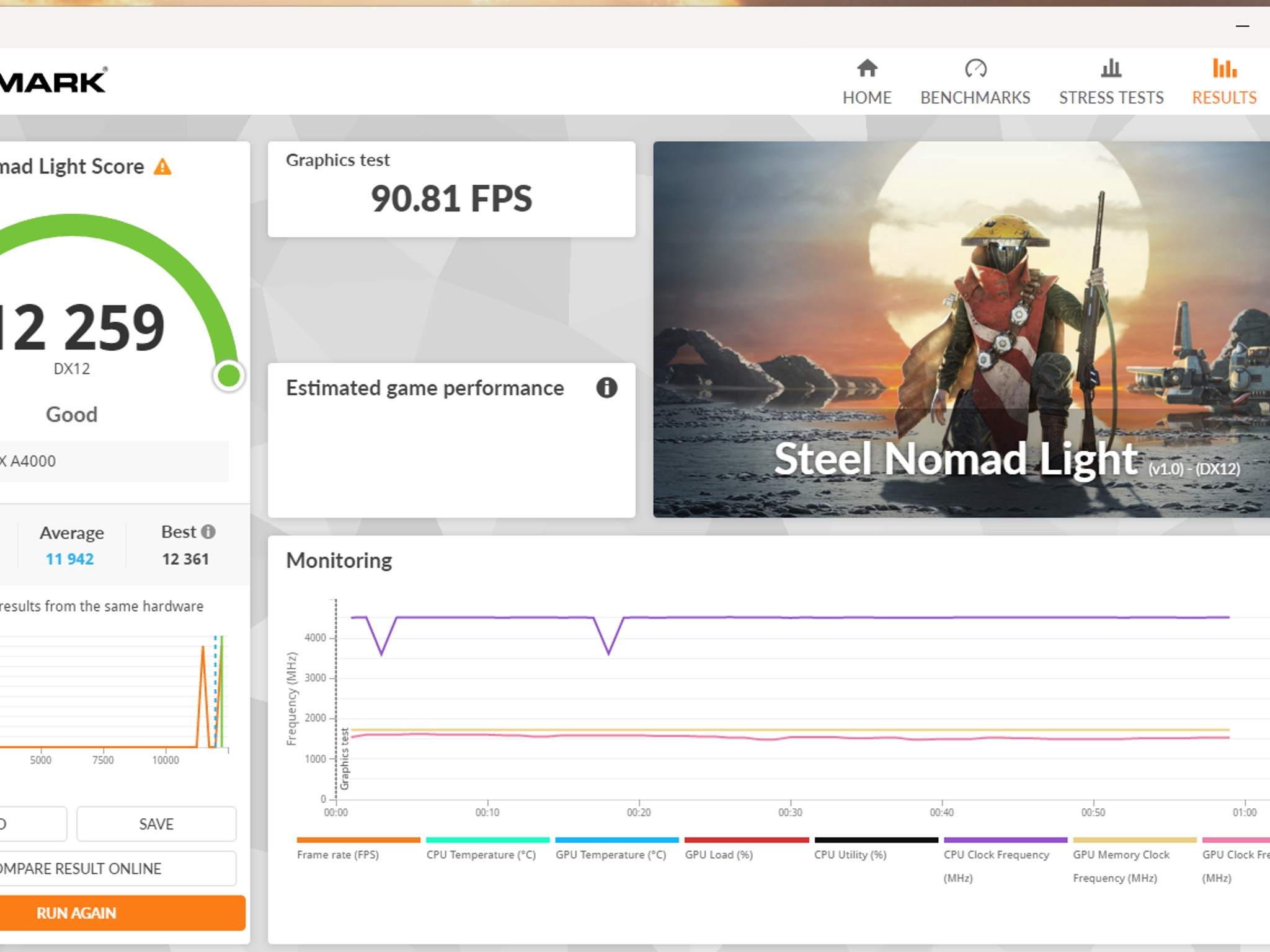Toggle CPU Utility (%) legend series
1270x952 pixels.
(x=876, y=850)
